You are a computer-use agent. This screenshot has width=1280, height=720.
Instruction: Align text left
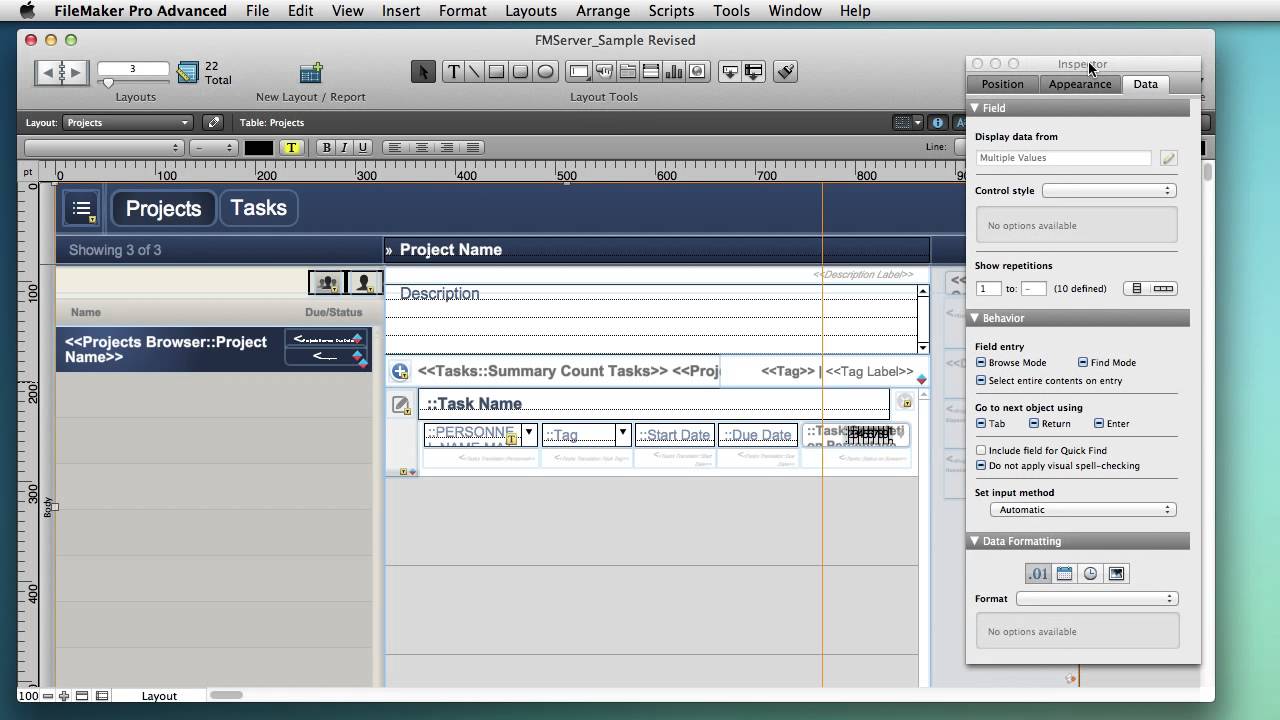point(395,147)
